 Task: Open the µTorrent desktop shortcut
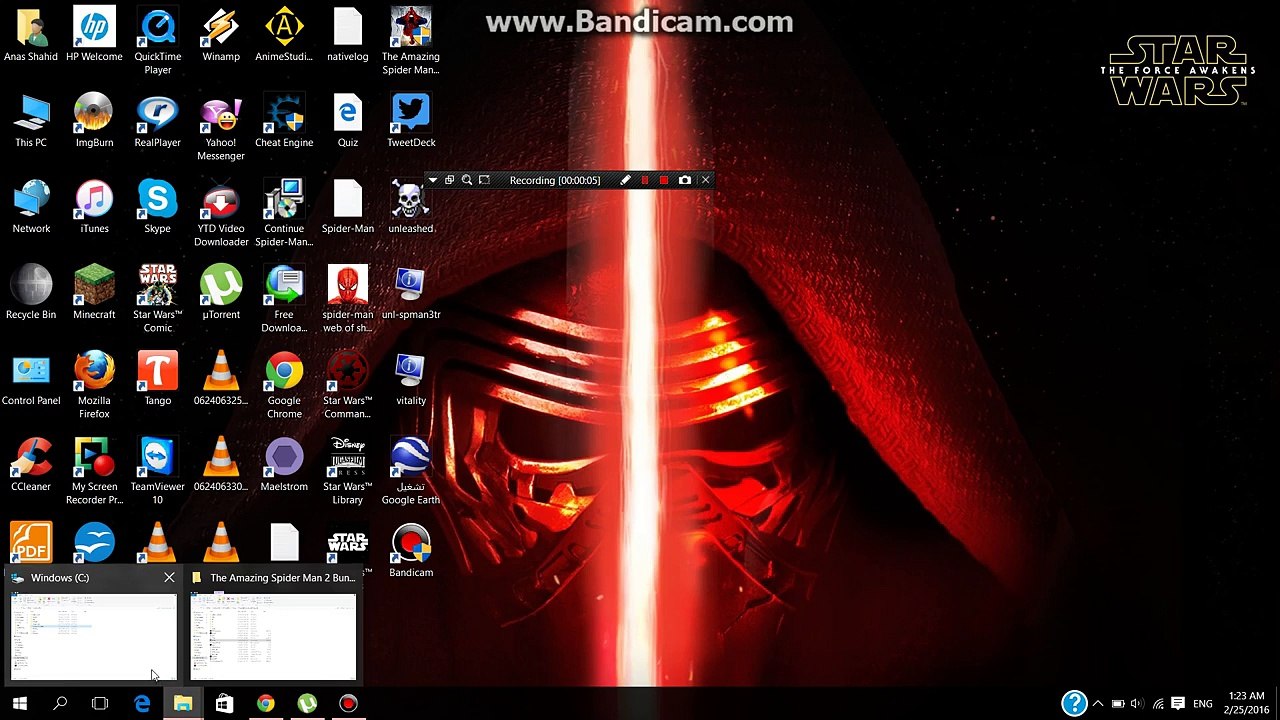(x=221, y=293)
